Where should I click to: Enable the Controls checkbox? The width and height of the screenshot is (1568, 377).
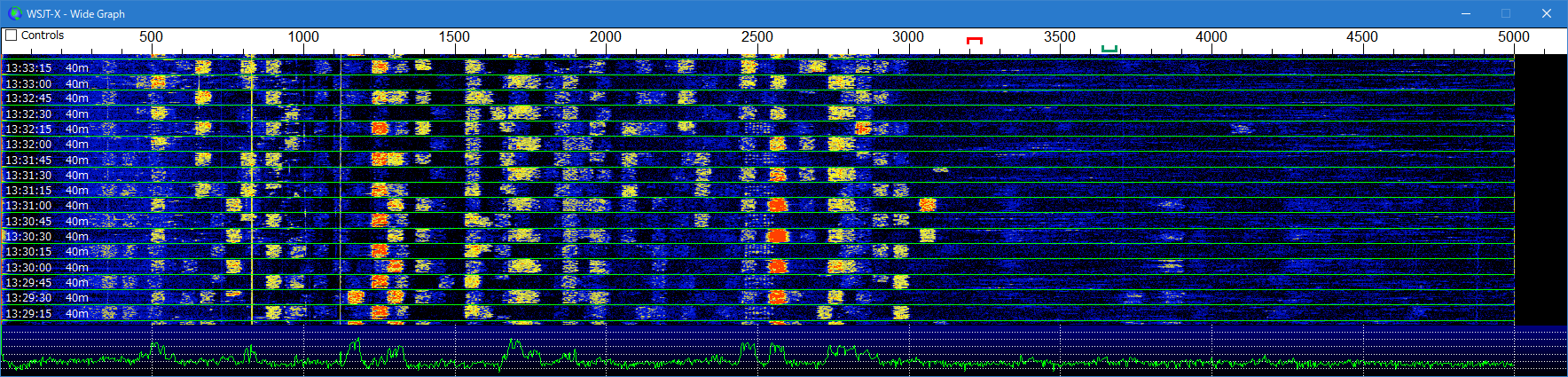[12, 35]
